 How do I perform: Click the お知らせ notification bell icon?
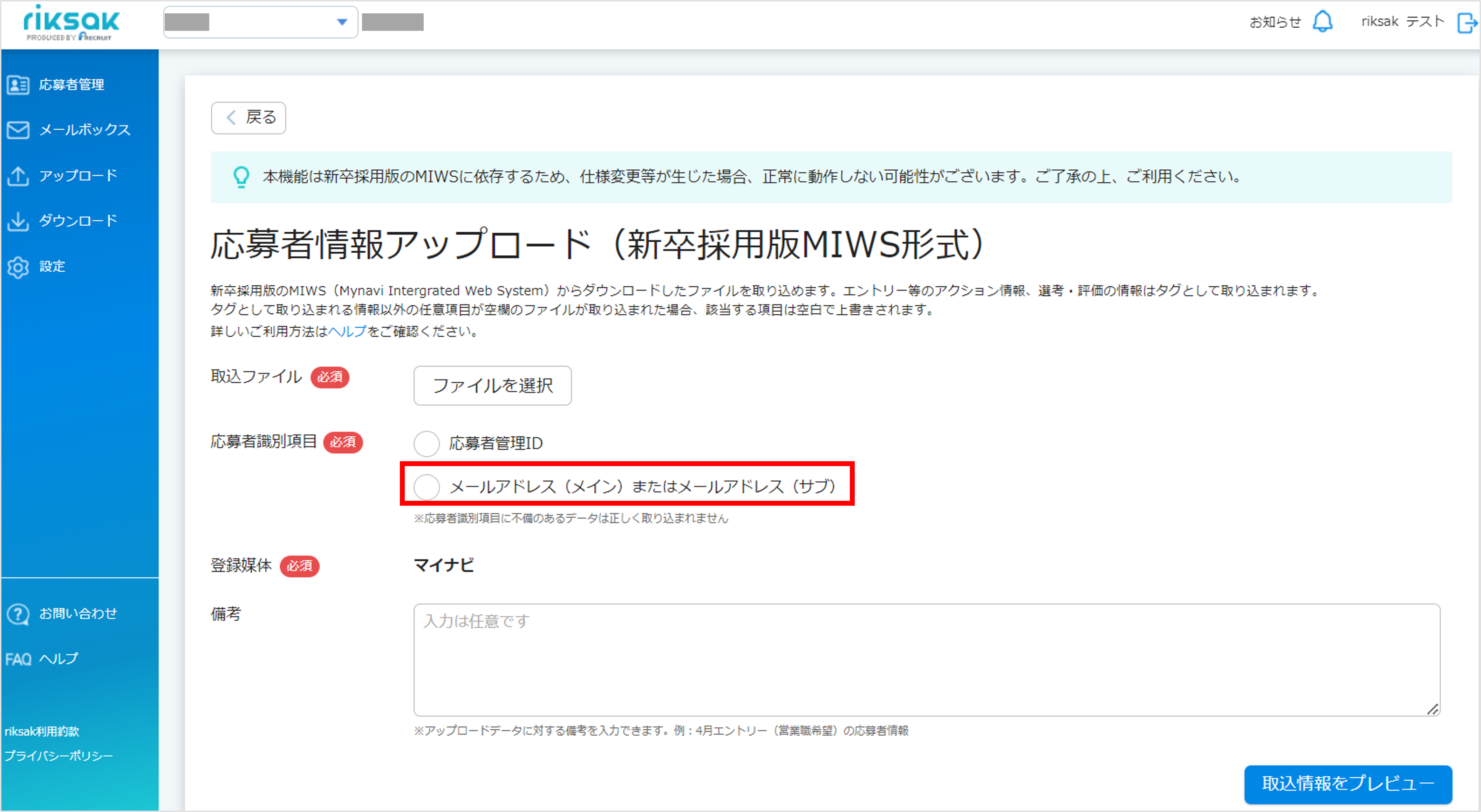[x=1323, y=22]
